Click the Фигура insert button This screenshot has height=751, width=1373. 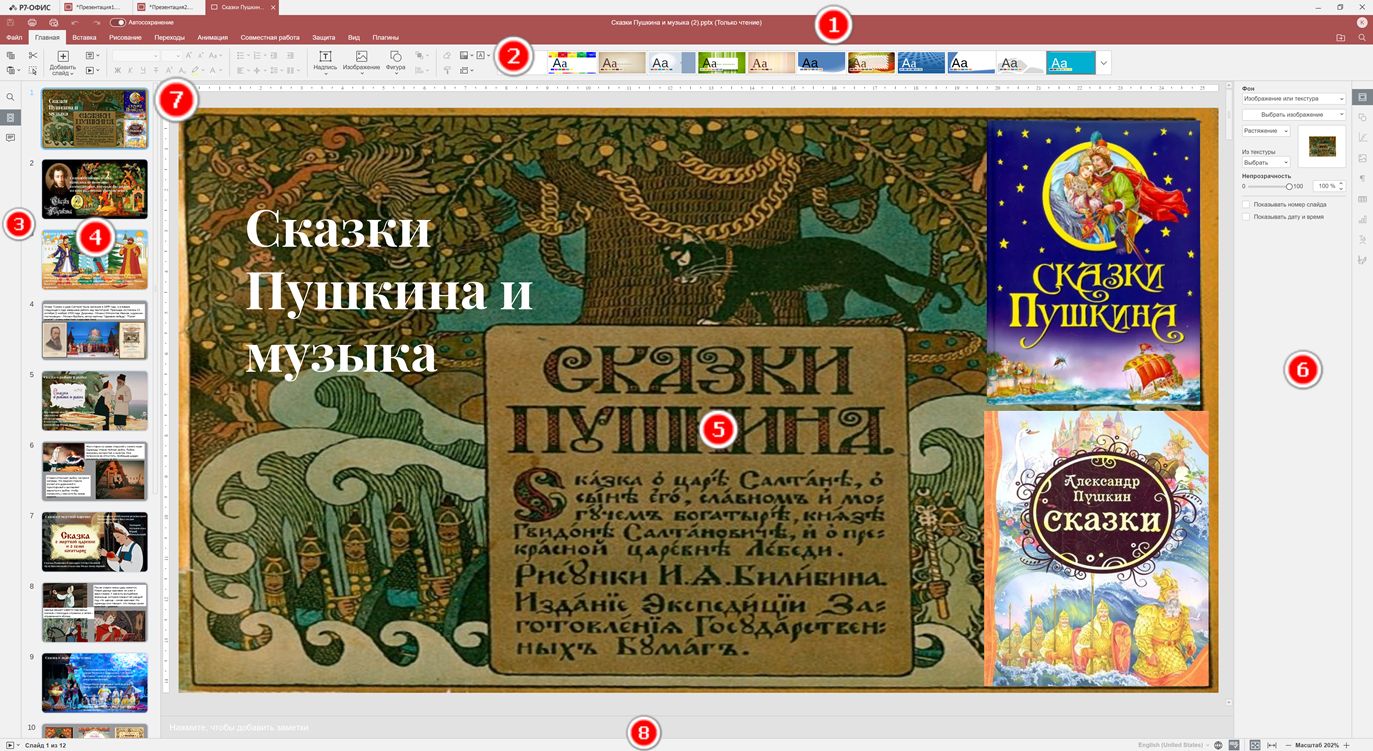(396, 63)
